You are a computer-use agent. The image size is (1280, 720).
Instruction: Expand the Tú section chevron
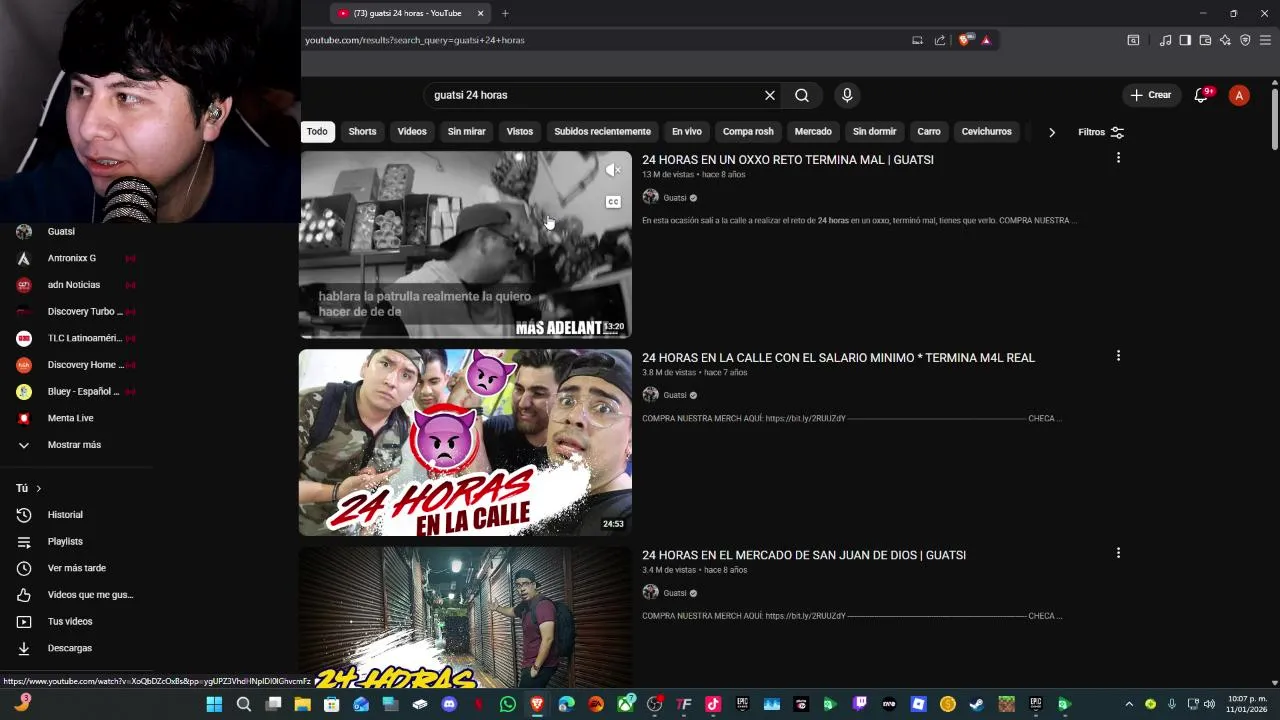(x=38, y=488)
